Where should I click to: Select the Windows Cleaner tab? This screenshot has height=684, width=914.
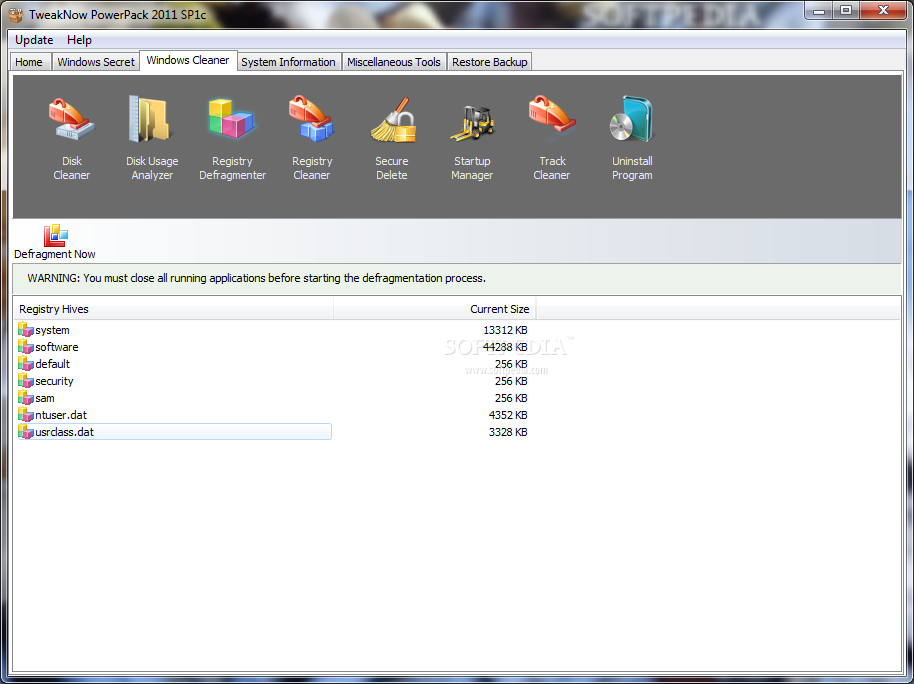coord(188,60)
